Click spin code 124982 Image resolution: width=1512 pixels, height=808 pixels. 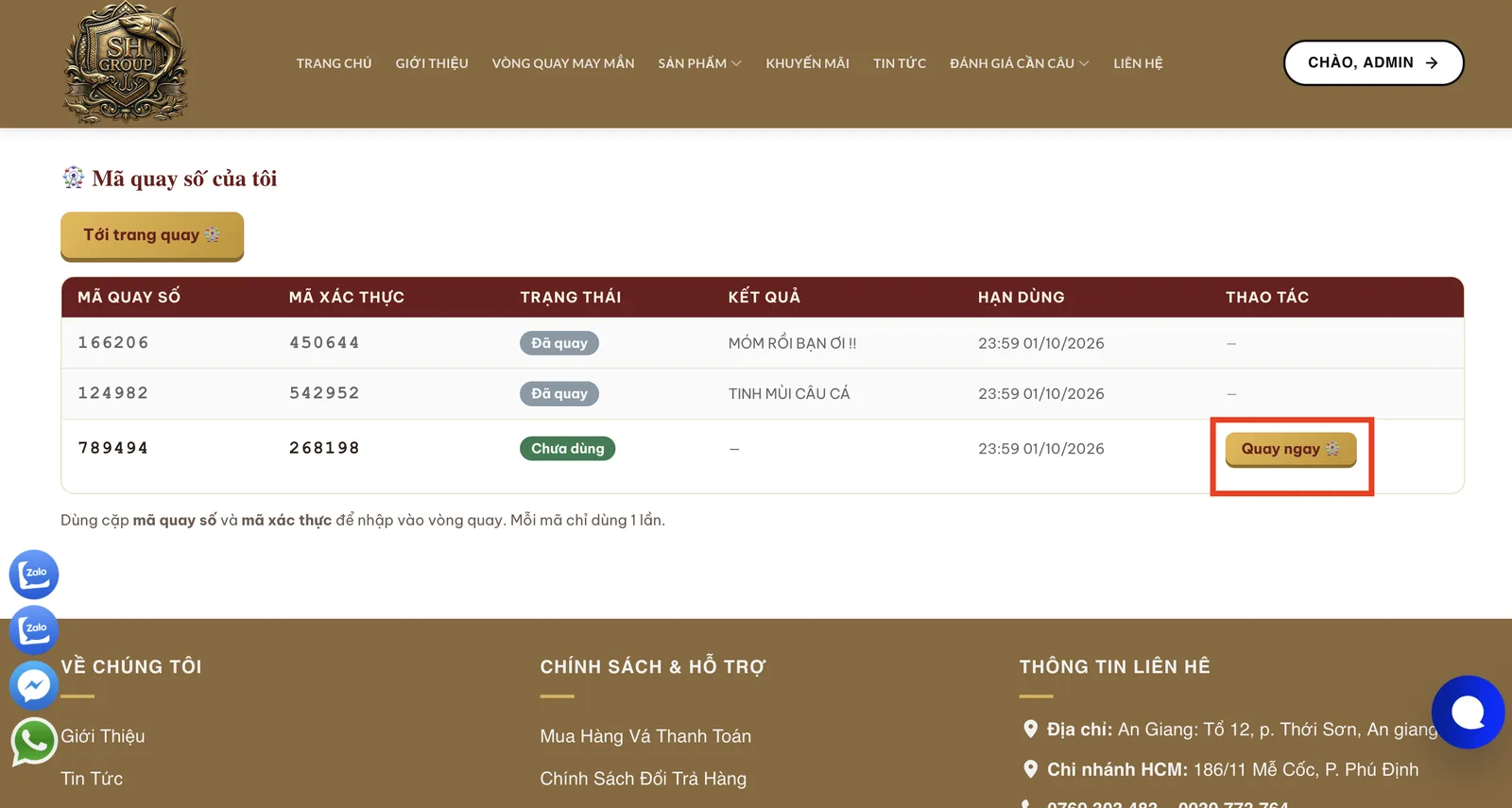pyautogui.click(x=113, y=392)
